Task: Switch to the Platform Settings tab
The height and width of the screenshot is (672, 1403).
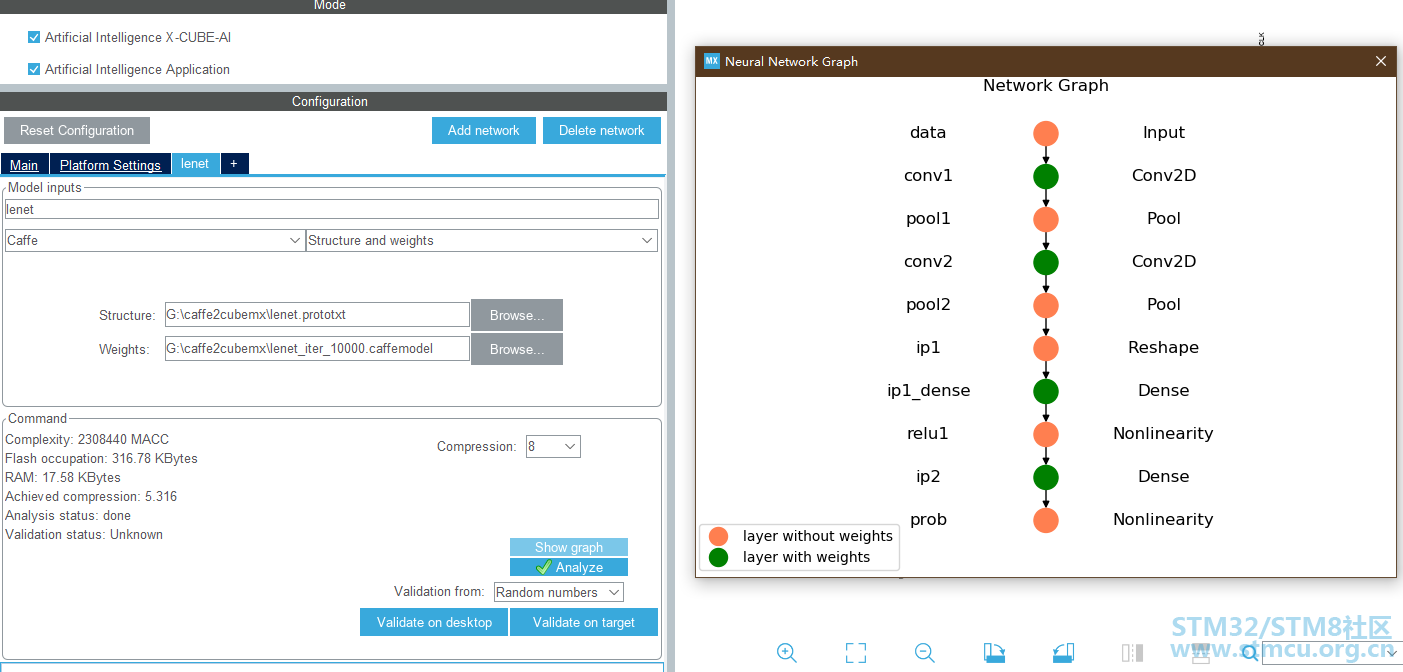Action: pos(110,165)
